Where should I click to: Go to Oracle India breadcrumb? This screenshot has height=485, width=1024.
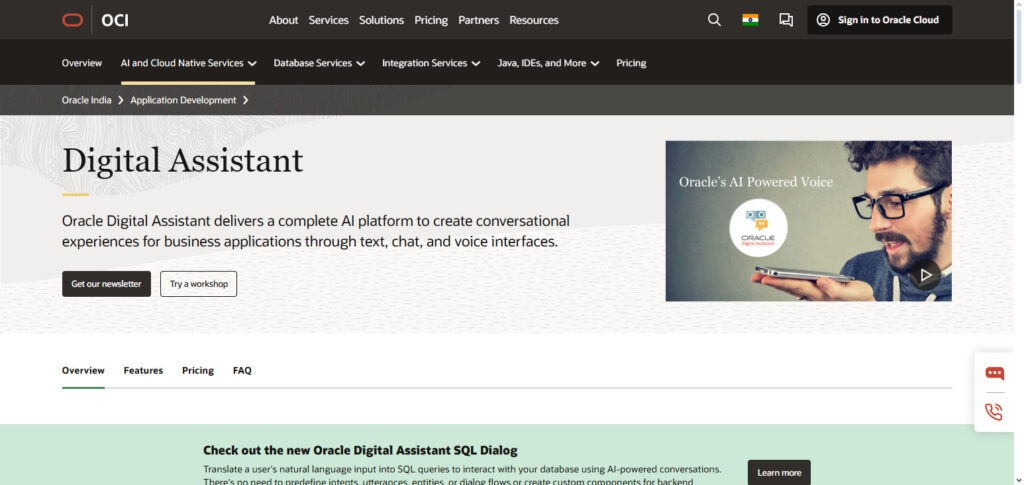tap(87, 101)
